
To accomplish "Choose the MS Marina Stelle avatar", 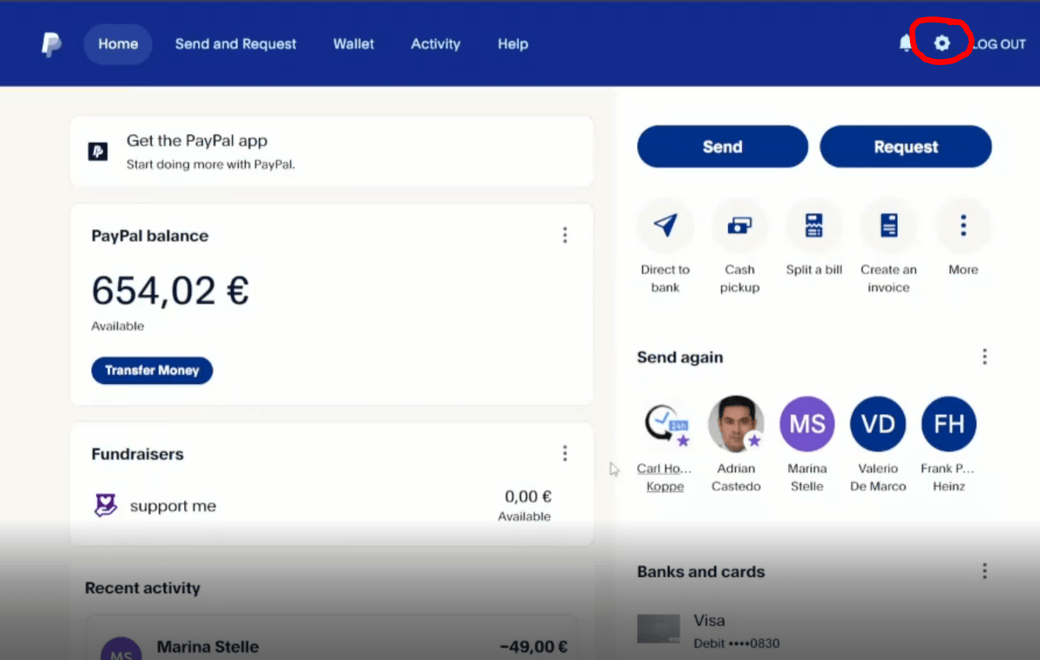I will (807, 424).
